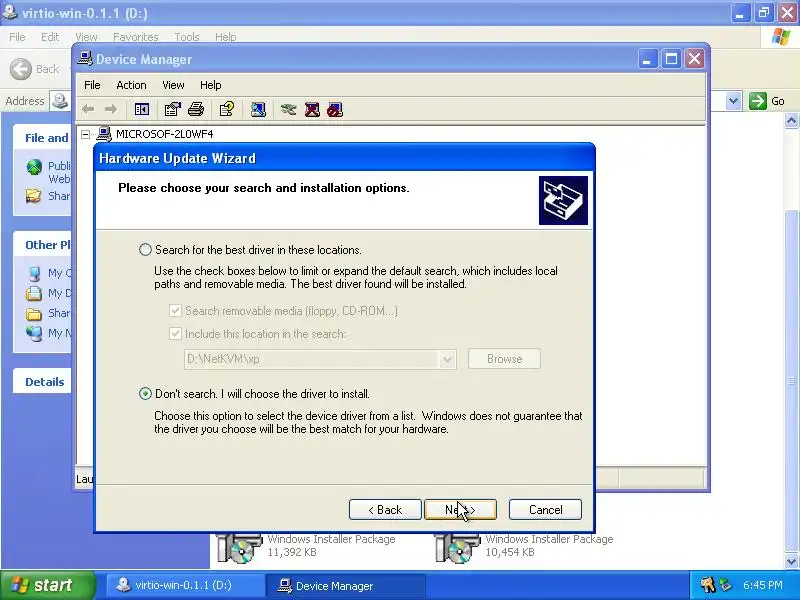Click the Back arrow in Device Manager toolbar
Screen dimensions: 800x600
88,109
